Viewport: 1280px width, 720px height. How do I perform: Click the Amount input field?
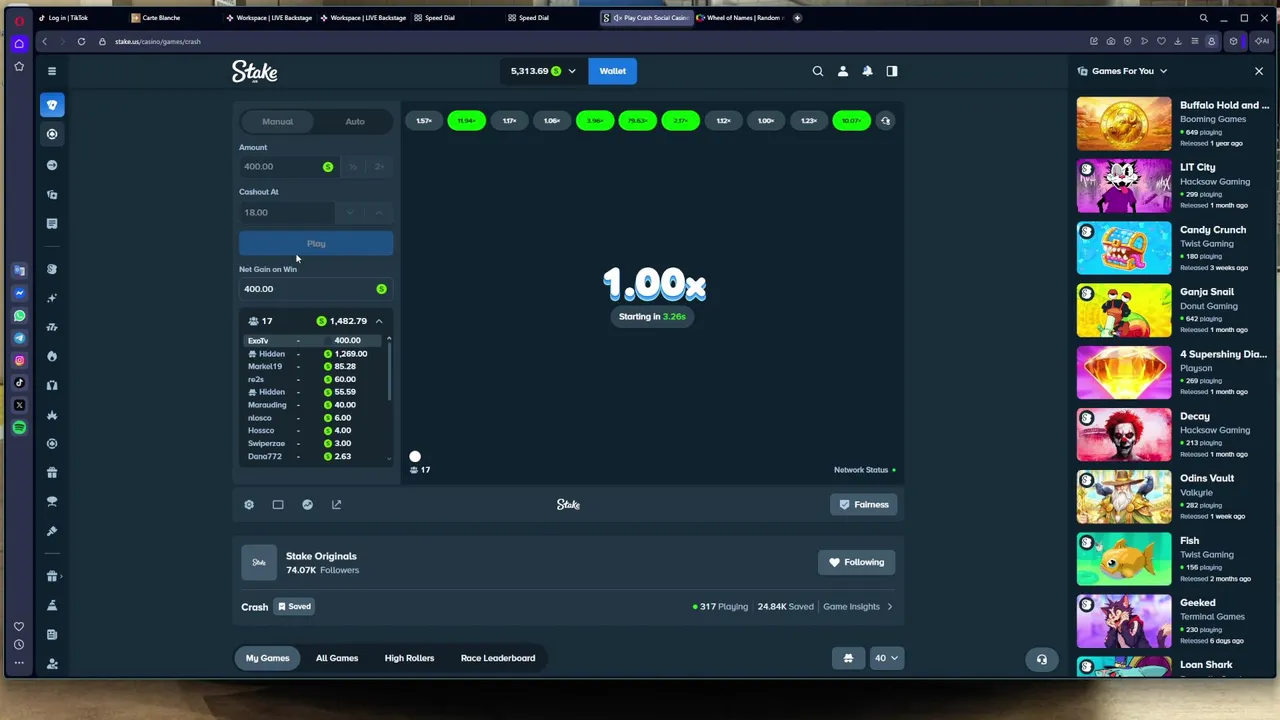288,167
